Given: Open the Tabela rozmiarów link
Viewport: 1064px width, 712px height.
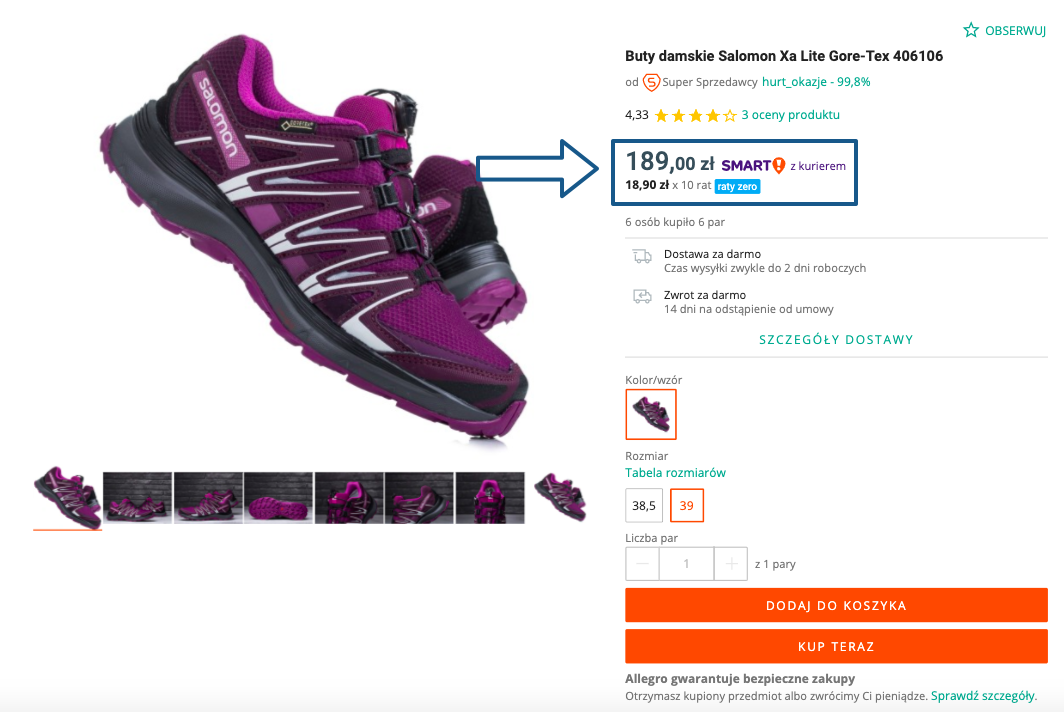Looking at the screenshot, I should (x=675, y=473).
